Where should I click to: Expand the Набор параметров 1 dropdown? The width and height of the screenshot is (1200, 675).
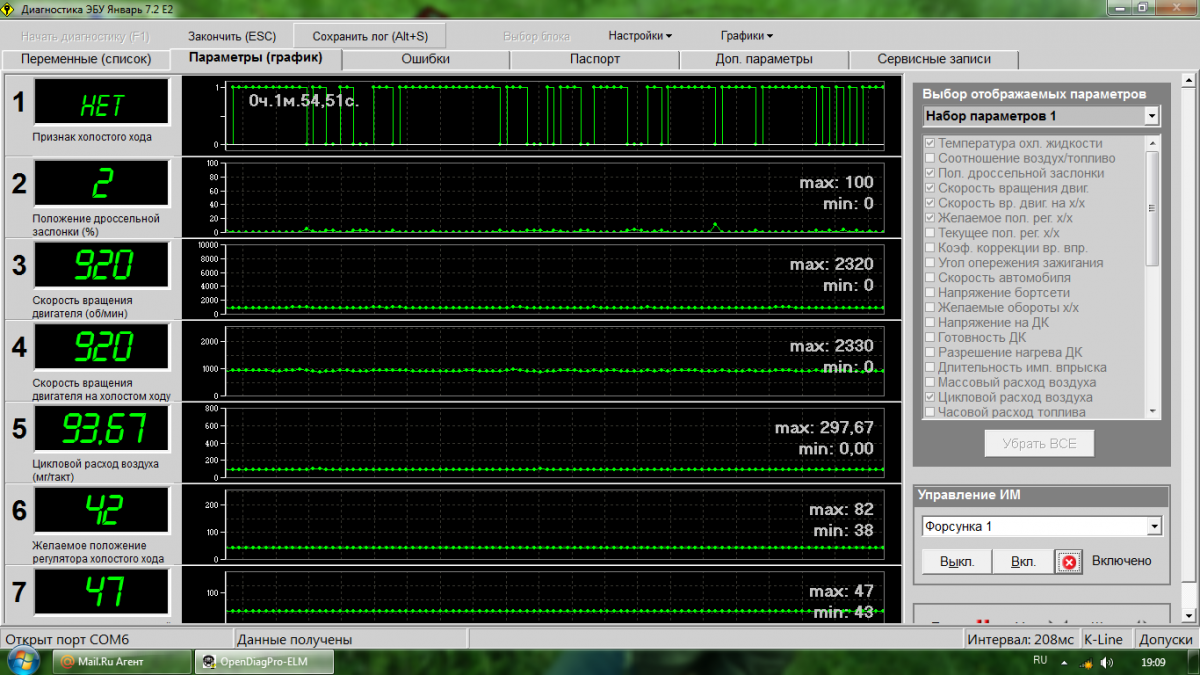point(1152,117)
